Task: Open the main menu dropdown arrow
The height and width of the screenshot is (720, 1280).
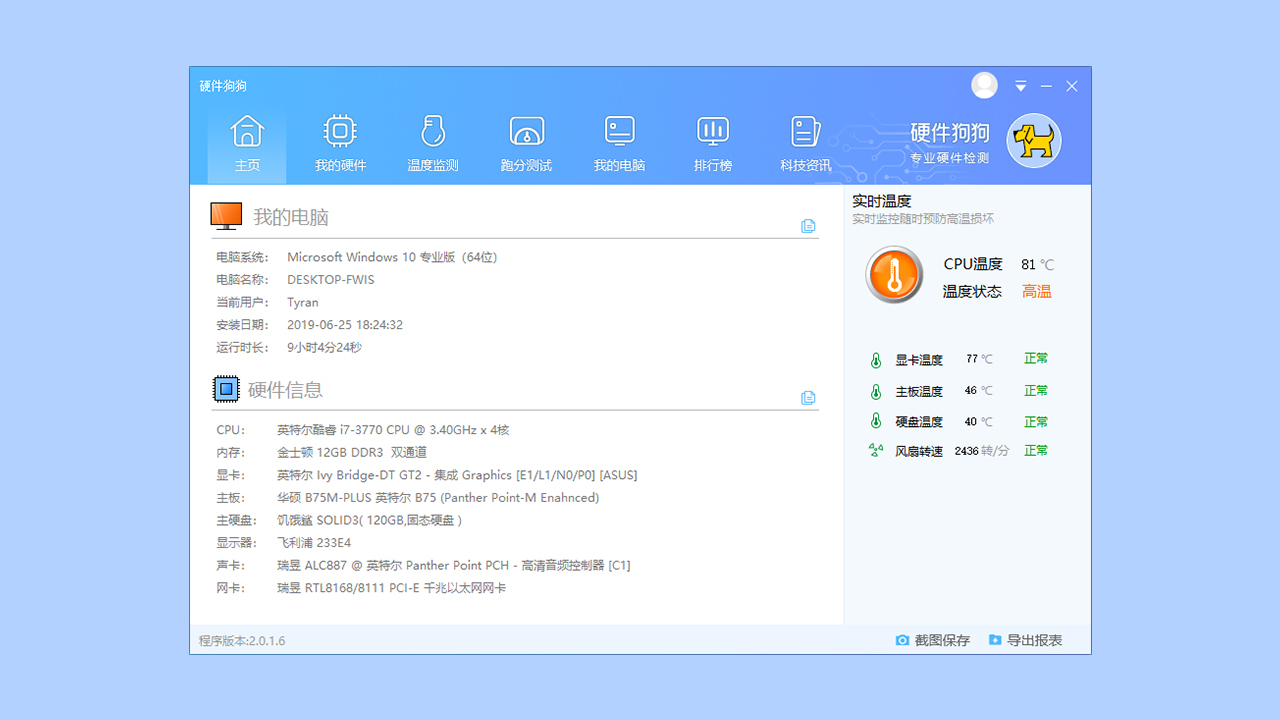Action: 1020,86
